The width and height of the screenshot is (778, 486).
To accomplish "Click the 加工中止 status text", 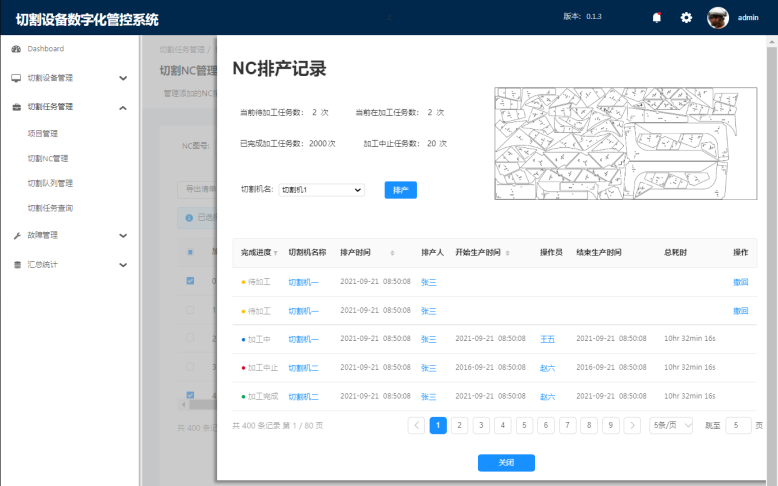I will (x=263, y=368).
